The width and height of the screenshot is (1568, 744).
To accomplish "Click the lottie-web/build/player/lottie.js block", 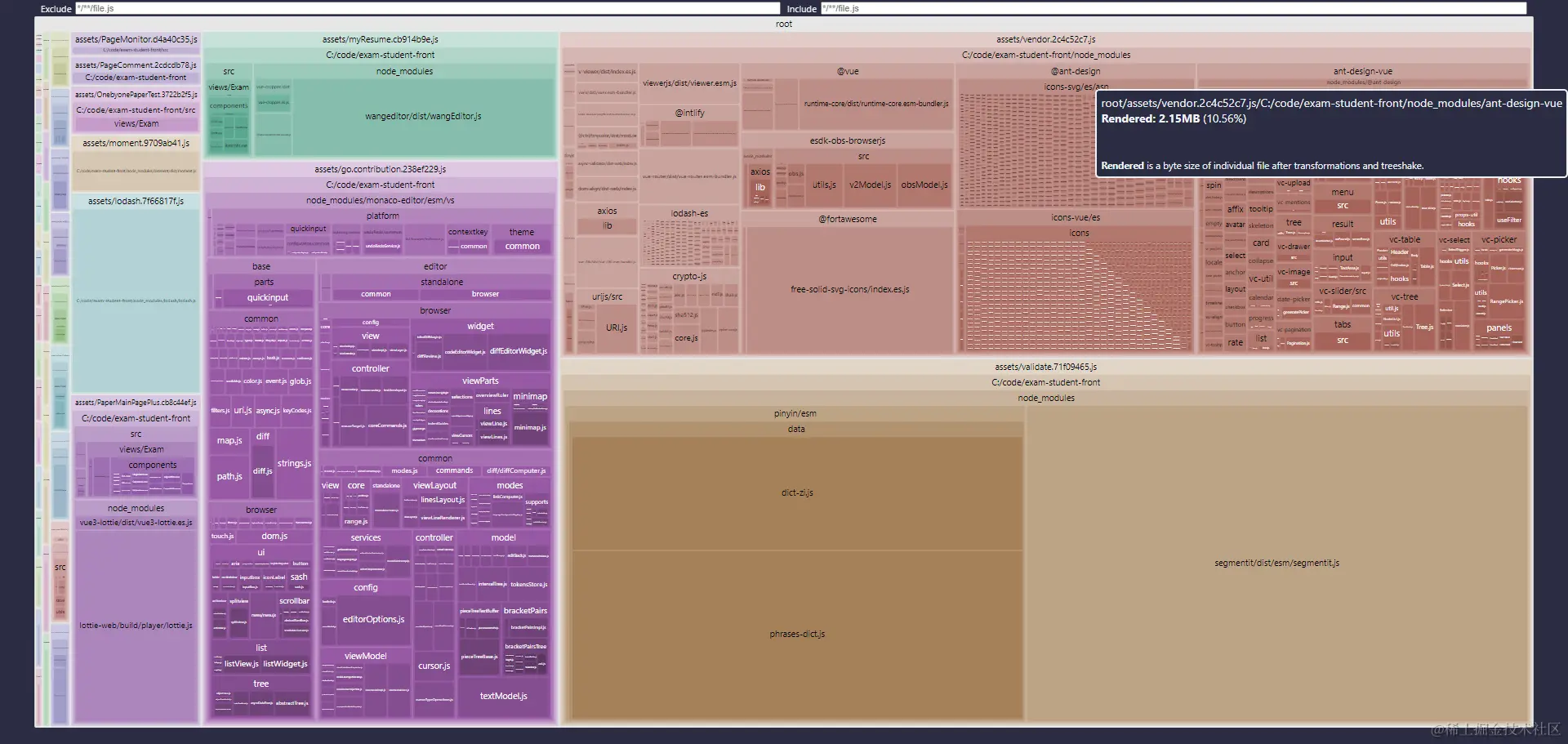I will (x=136, y=626).
